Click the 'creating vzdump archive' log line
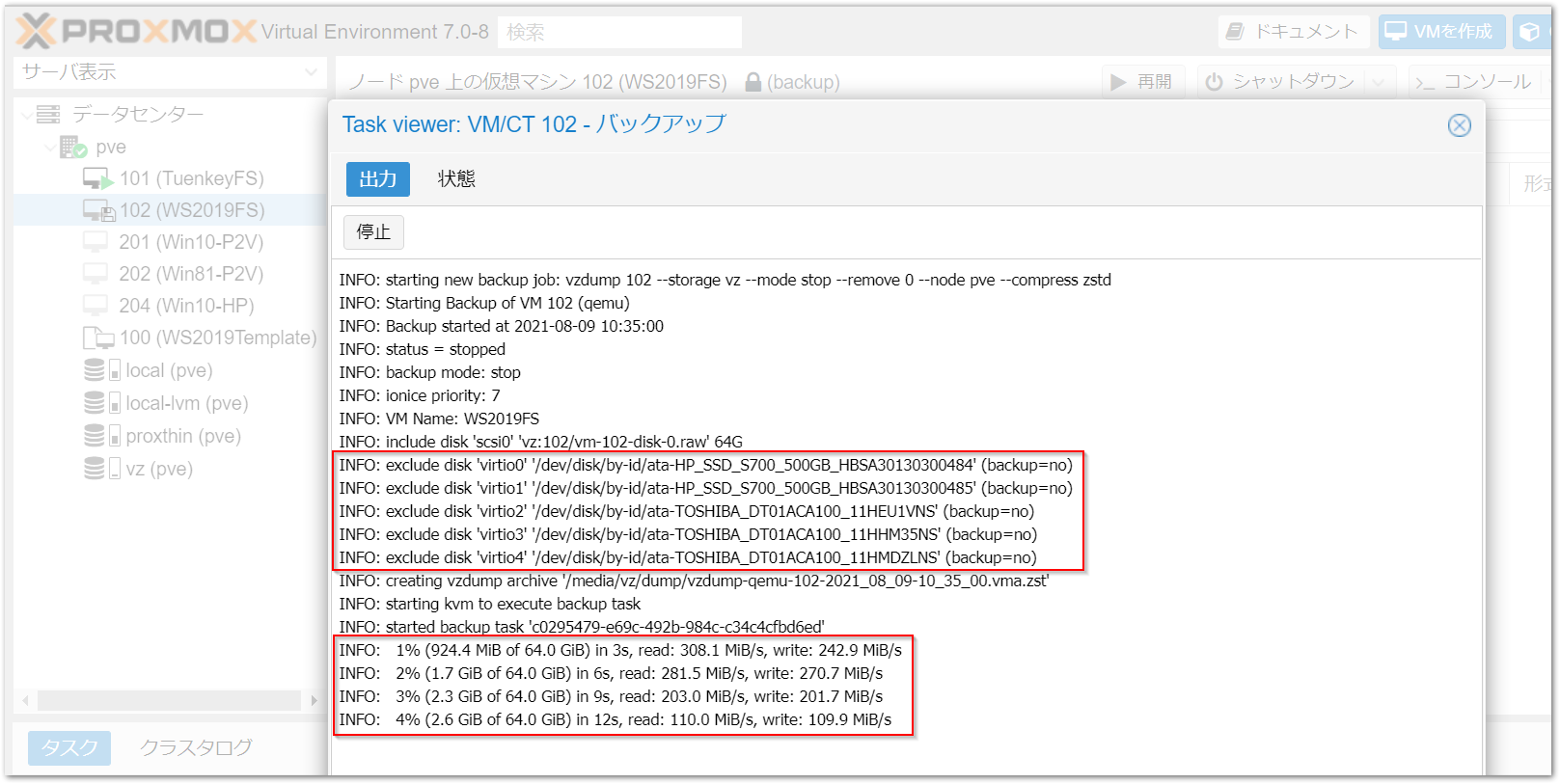This screenshot has height=784, width=1560. (x=695, y=581)
